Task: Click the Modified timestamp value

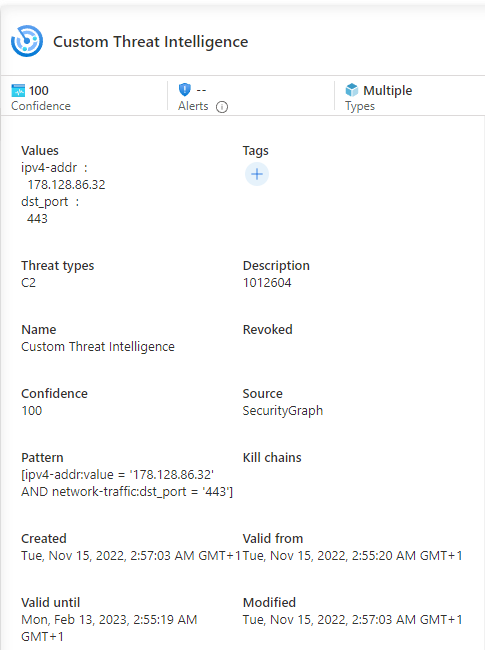Action: click(352, 619)
